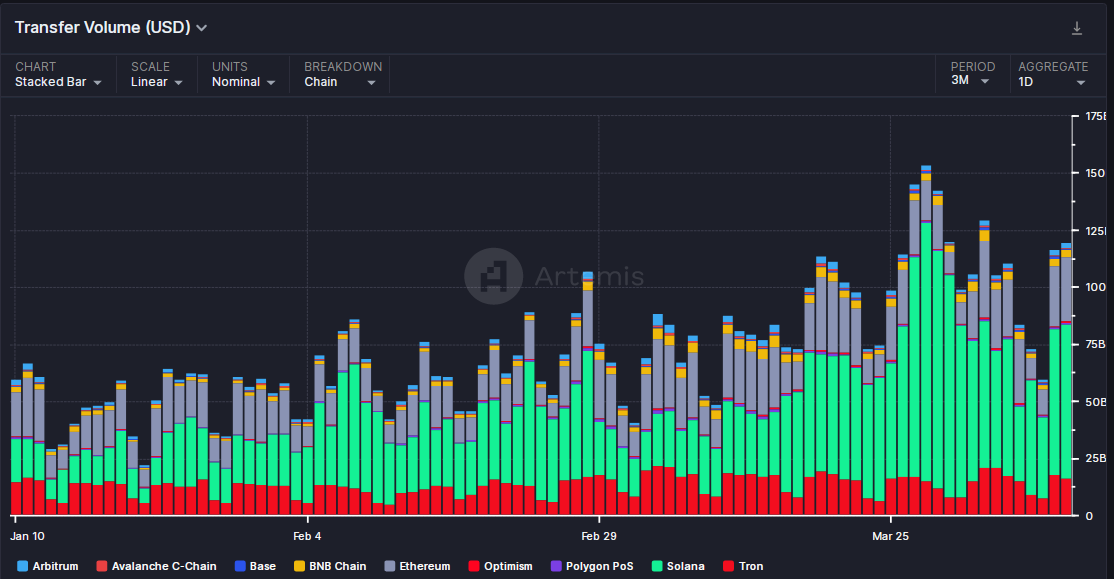Download the chart using the download icon
The height and width of the screenshot is (579, 1114).
coord(1076,28)
